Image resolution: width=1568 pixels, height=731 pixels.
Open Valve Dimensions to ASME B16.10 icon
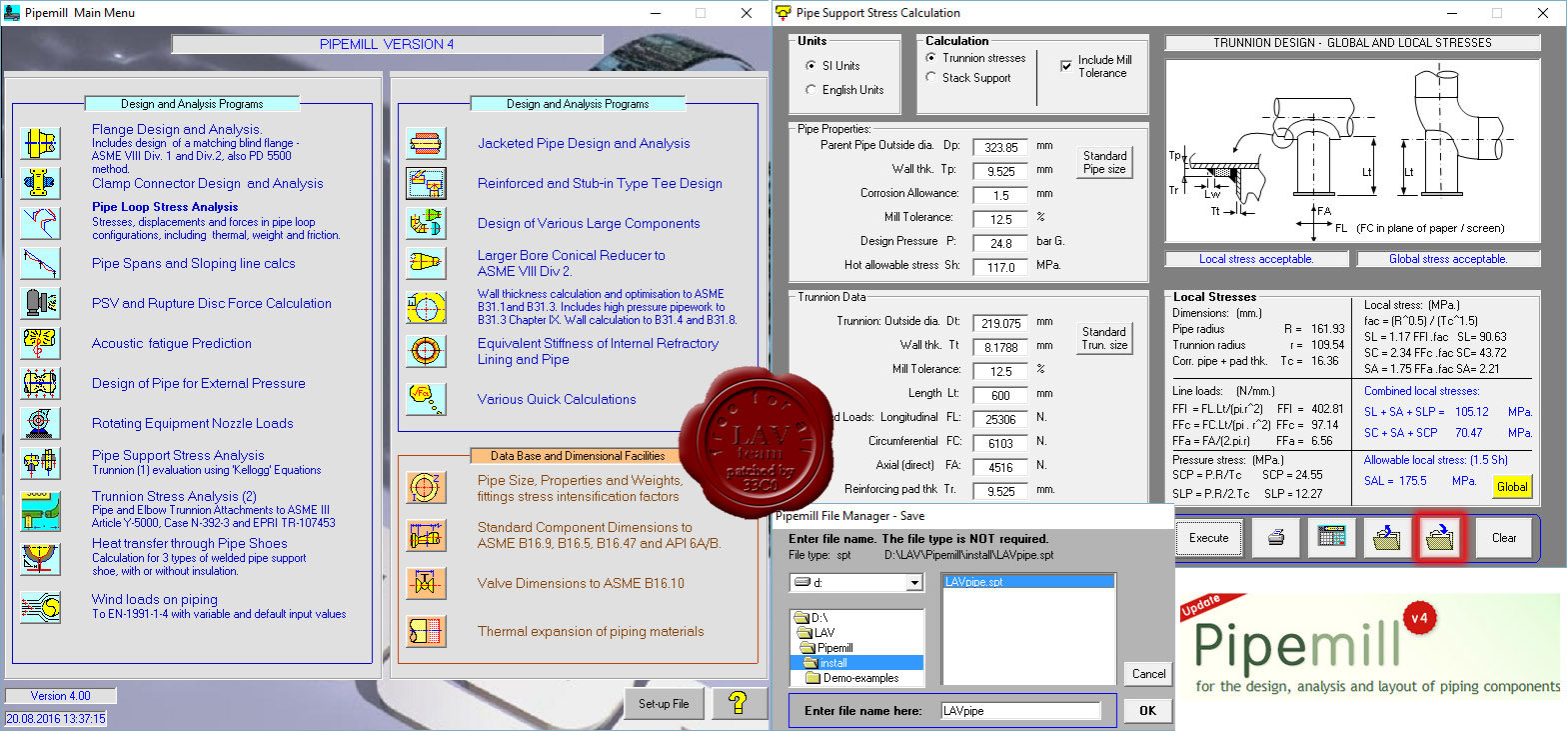[427, 583]
